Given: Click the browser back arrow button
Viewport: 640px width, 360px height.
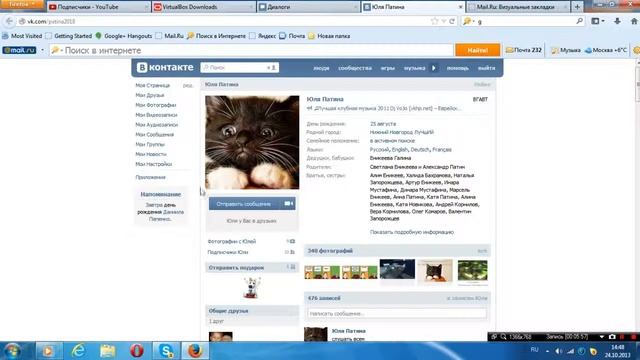Looking at the screenshot, I should 9,21.
